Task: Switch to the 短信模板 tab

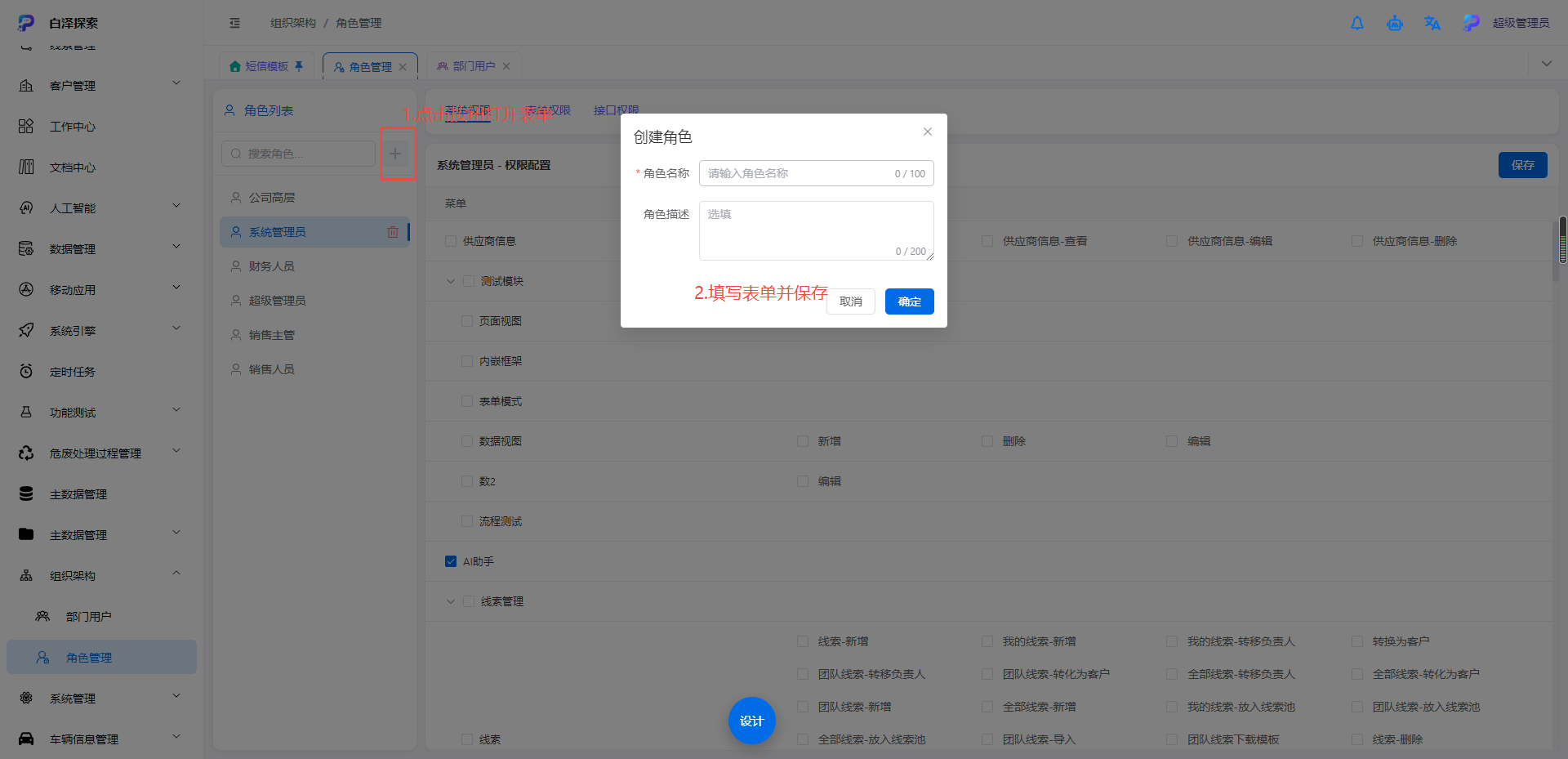Action: click(x=266, y=66)
